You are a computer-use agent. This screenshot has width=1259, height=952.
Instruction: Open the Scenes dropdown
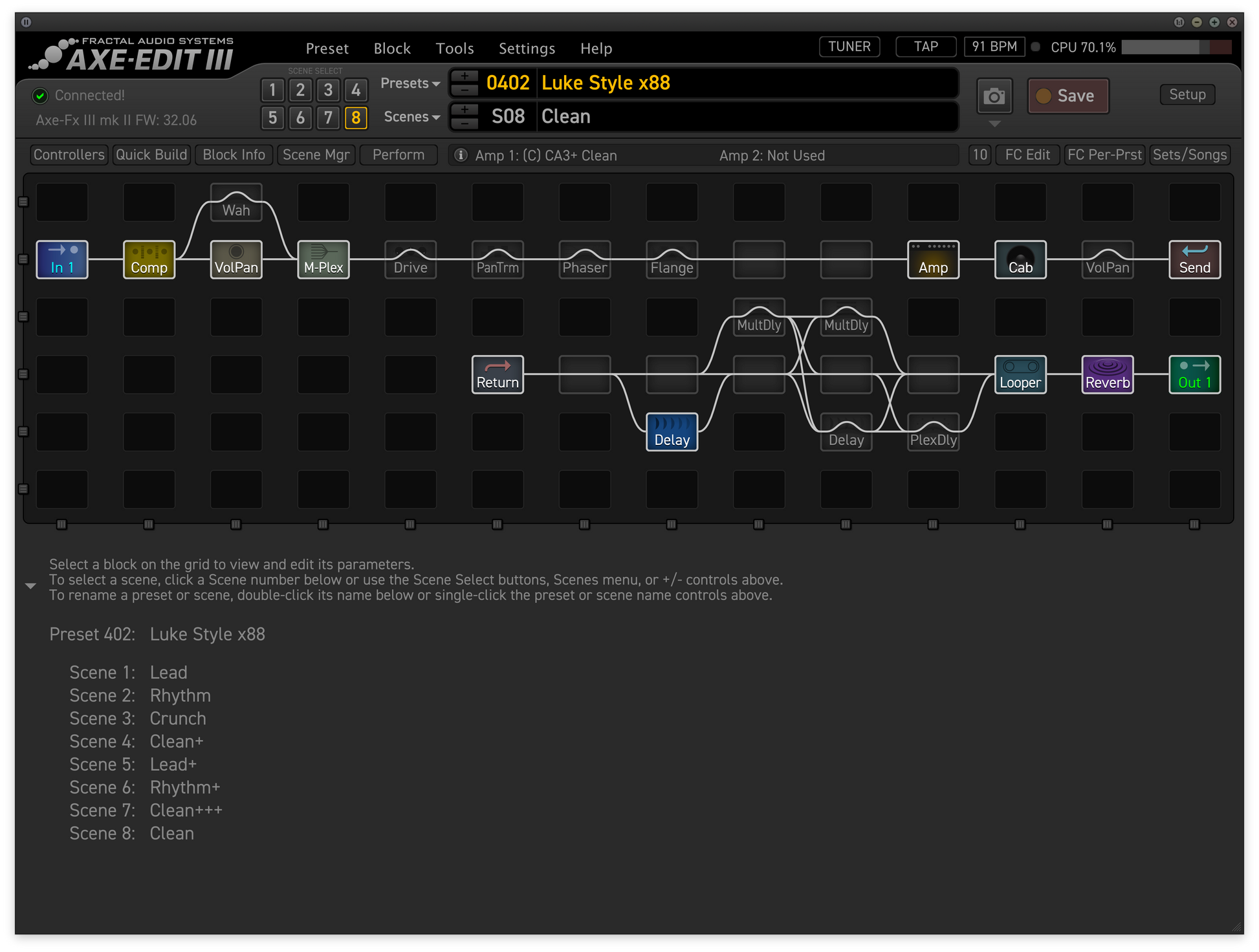[x=412, y=117]
